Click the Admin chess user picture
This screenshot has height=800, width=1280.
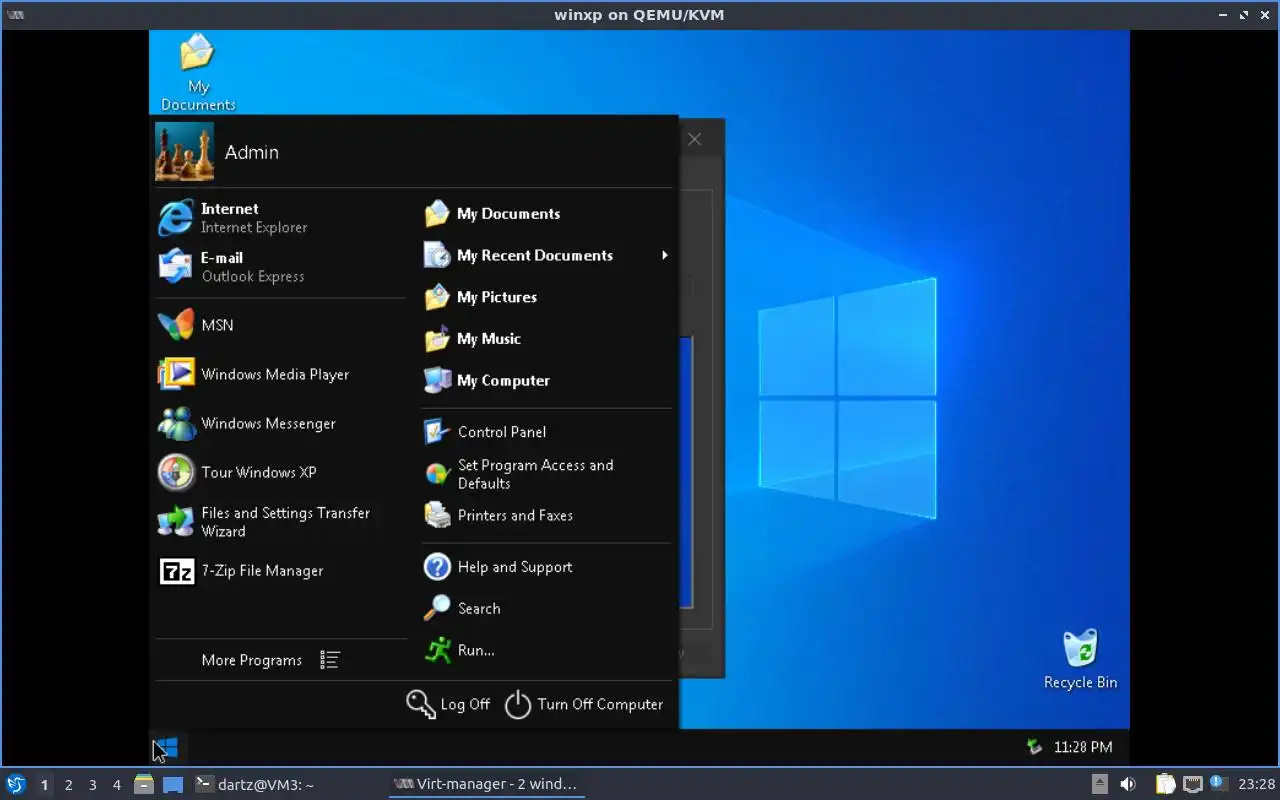pos(185,152)
